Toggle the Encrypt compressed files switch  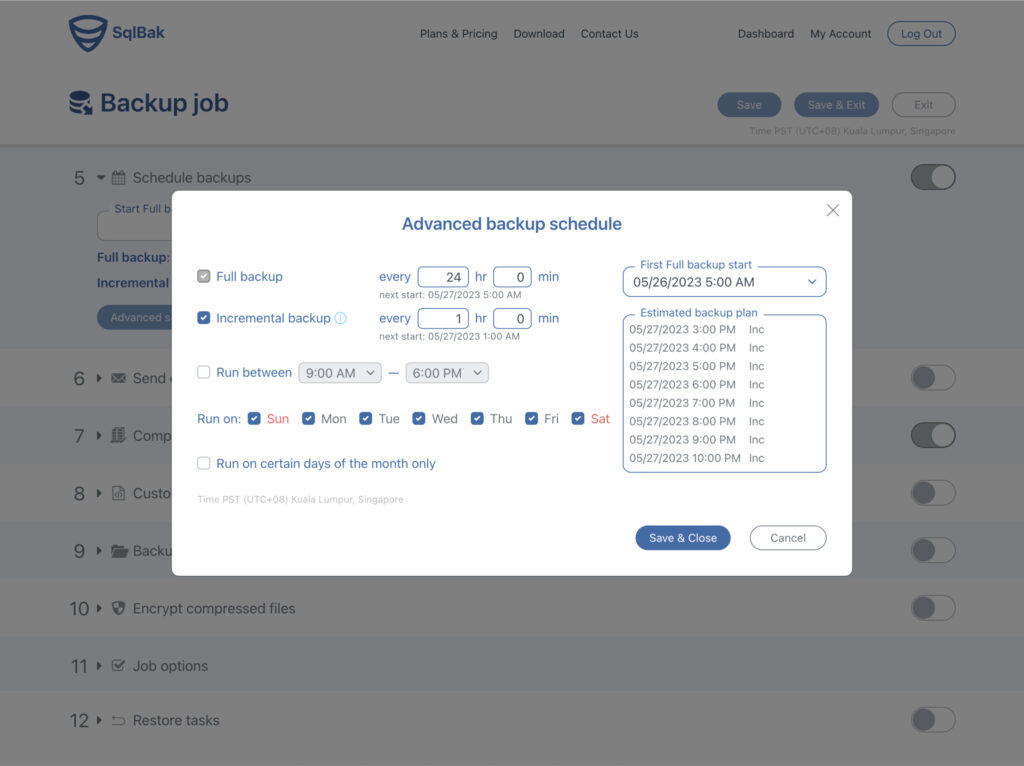coord(932,608)
